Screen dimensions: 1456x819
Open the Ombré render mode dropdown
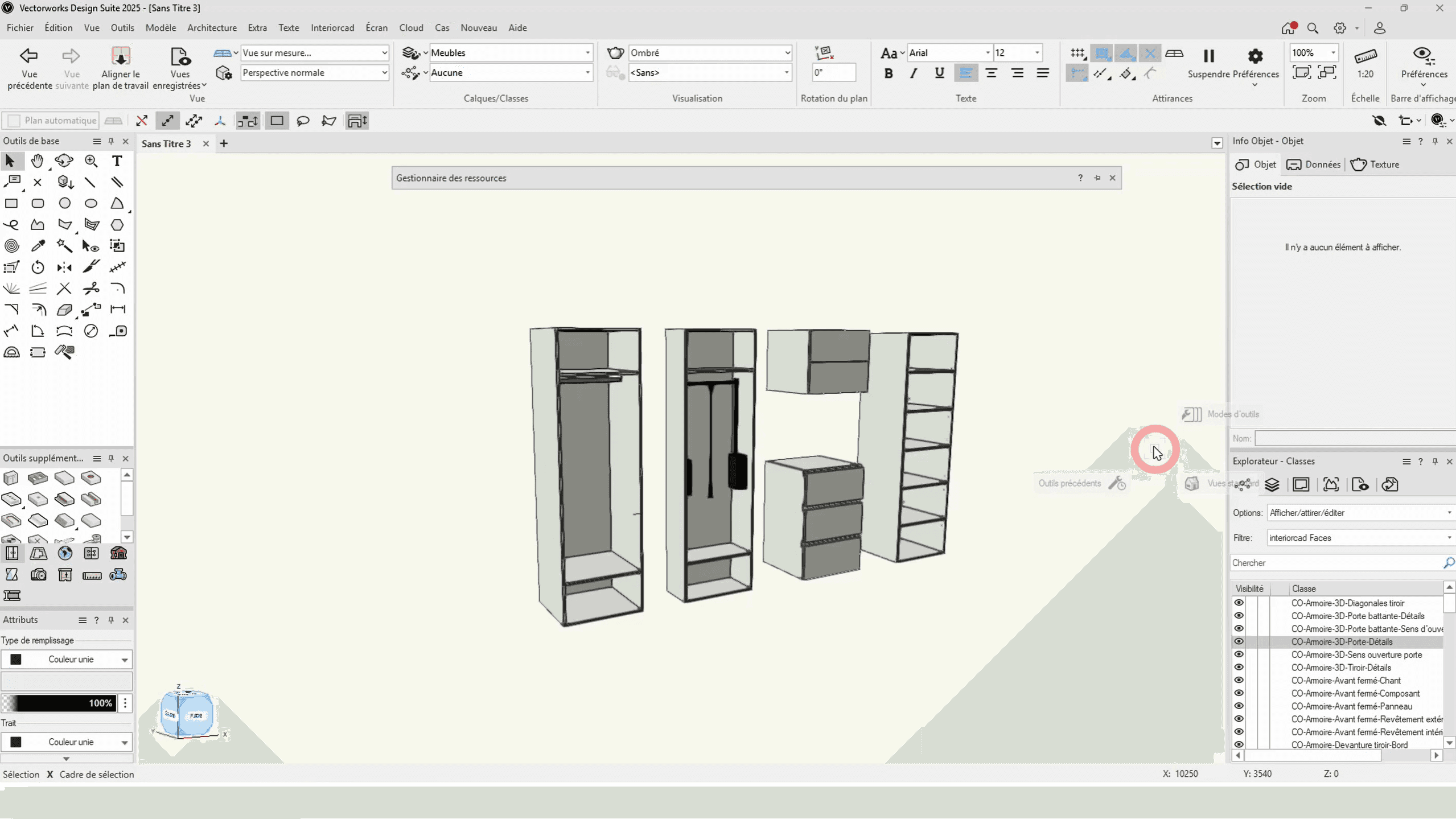click(x=786, y=53)
